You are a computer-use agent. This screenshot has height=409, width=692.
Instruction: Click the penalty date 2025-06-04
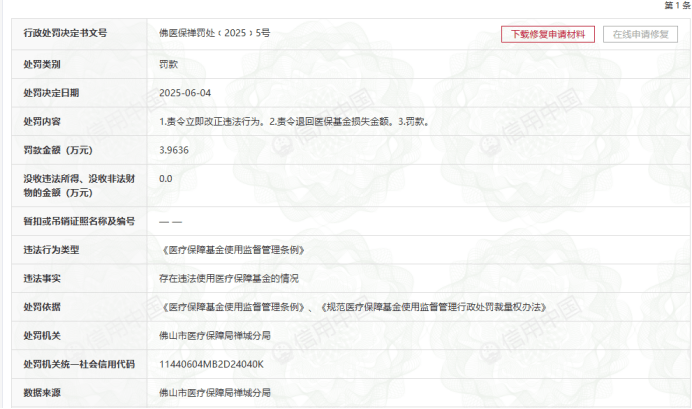coord(186,92)
